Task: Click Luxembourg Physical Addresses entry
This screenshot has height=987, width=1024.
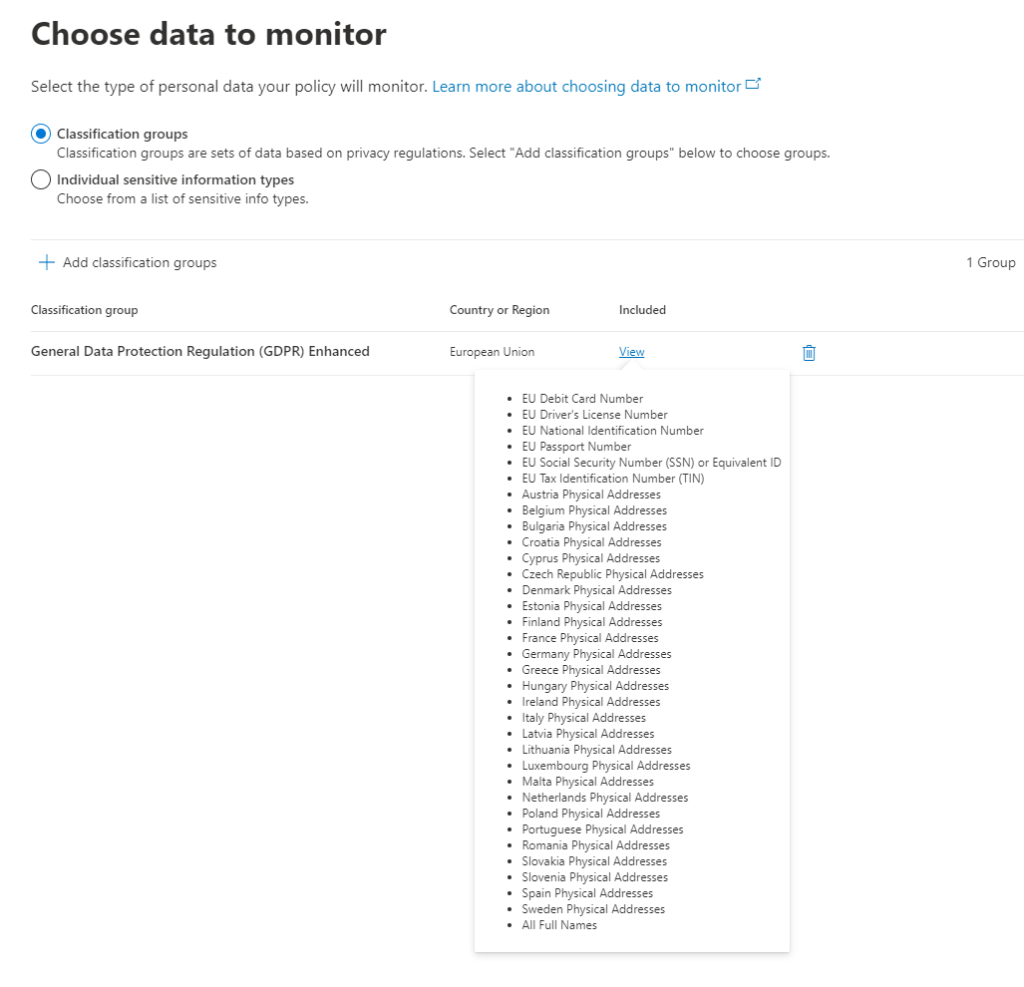Action: (x=605, y=766)
